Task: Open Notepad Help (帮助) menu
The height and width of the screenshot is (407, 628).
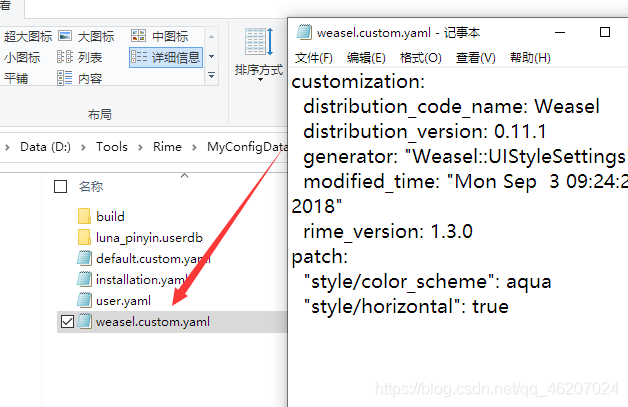Action: (530, 58)
